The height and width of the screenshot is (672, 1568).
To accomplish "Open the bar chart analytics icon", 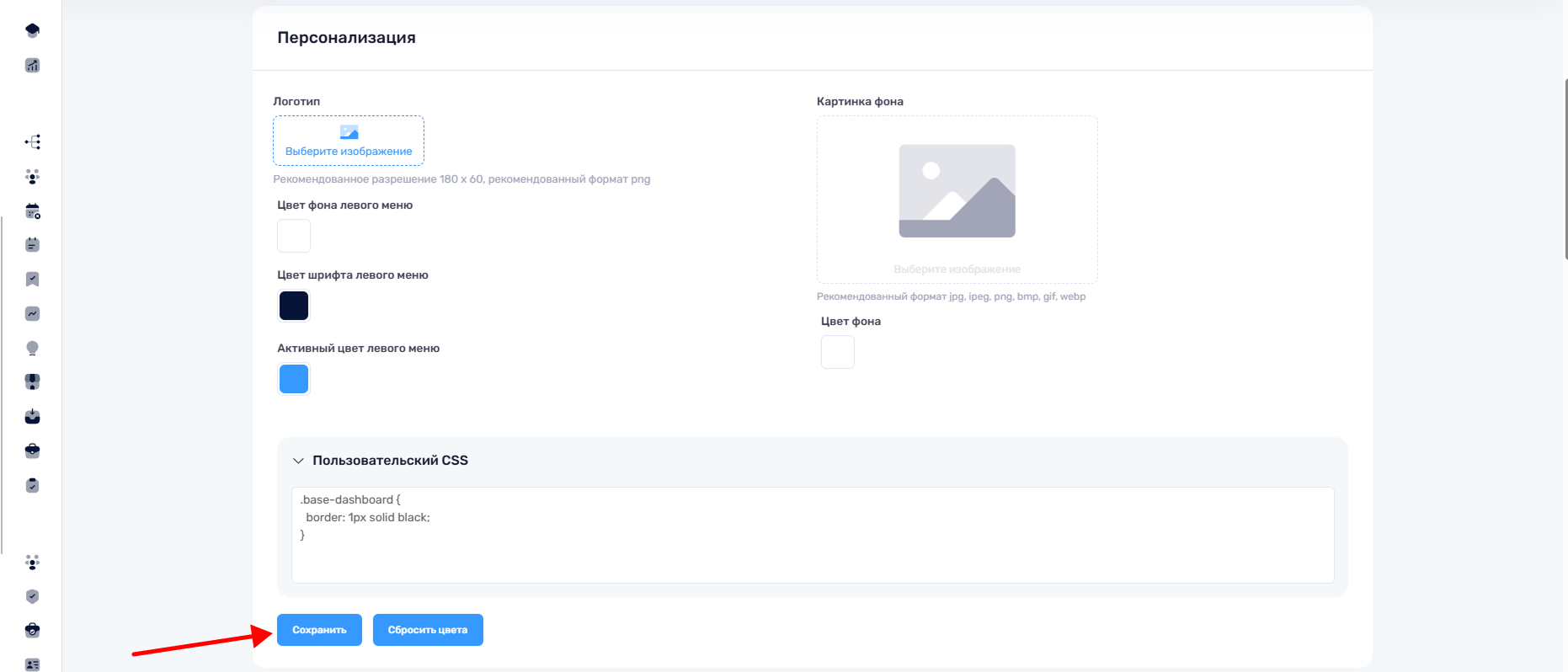I will click(32, 66).
